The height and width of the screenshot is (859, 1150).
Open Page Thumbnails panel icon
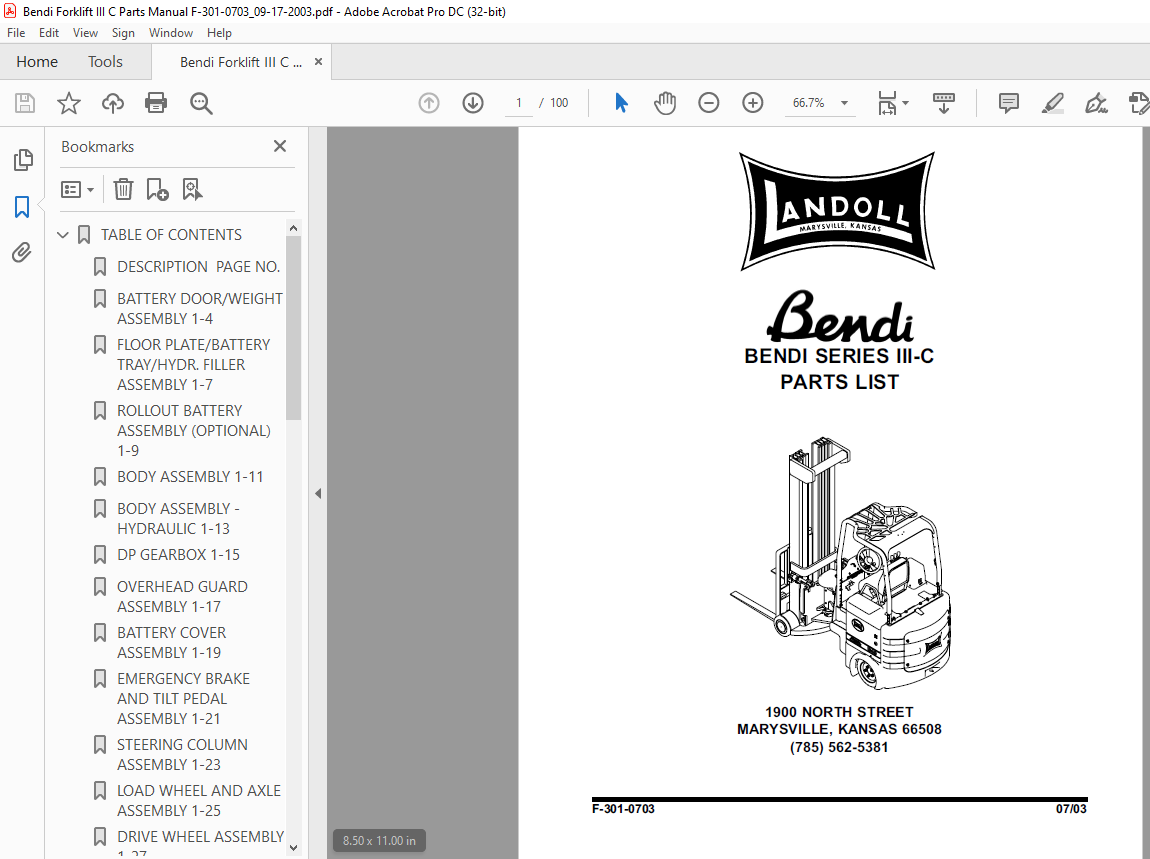(x=23, y=159)
